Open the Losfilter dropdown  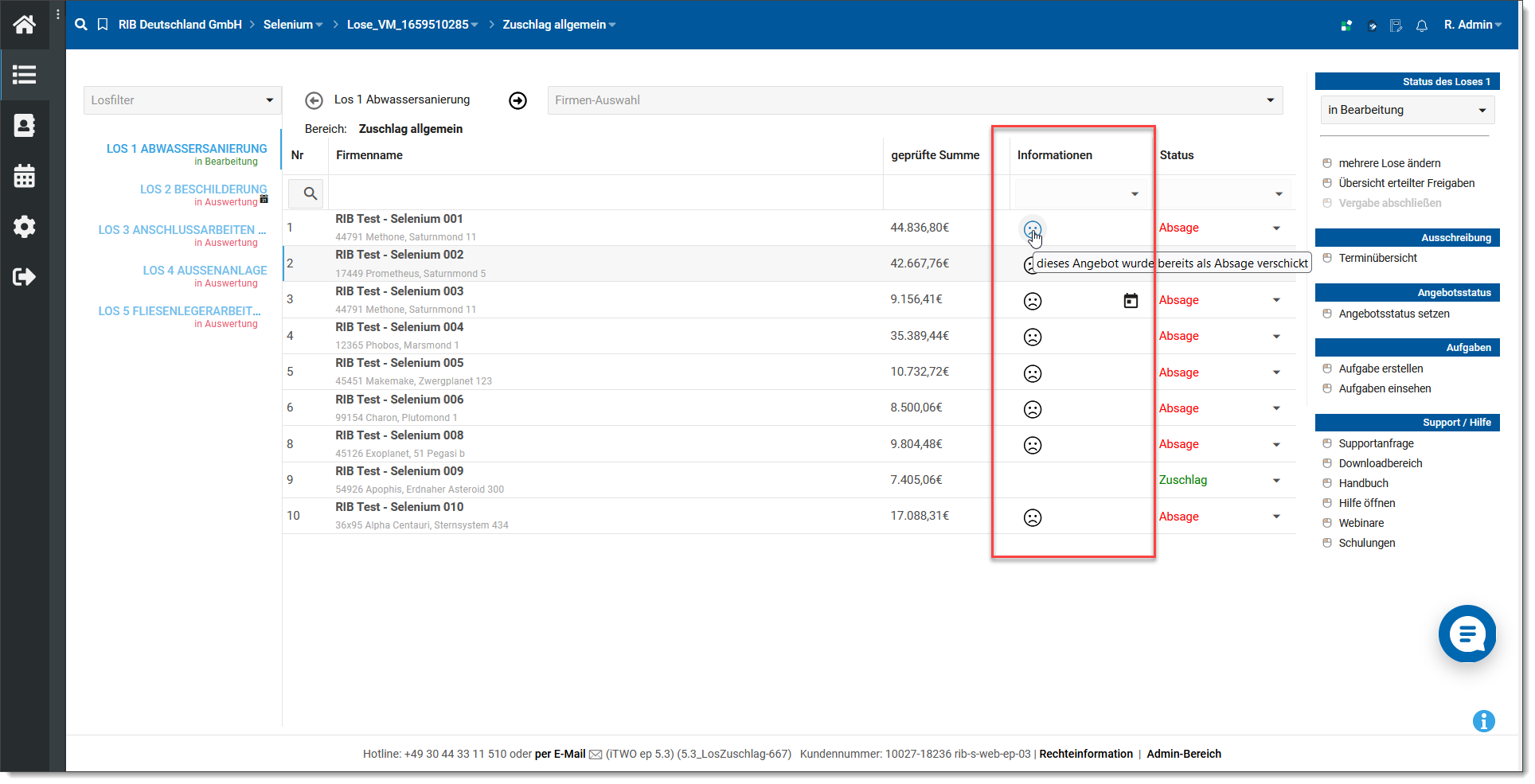click(183, 100)
